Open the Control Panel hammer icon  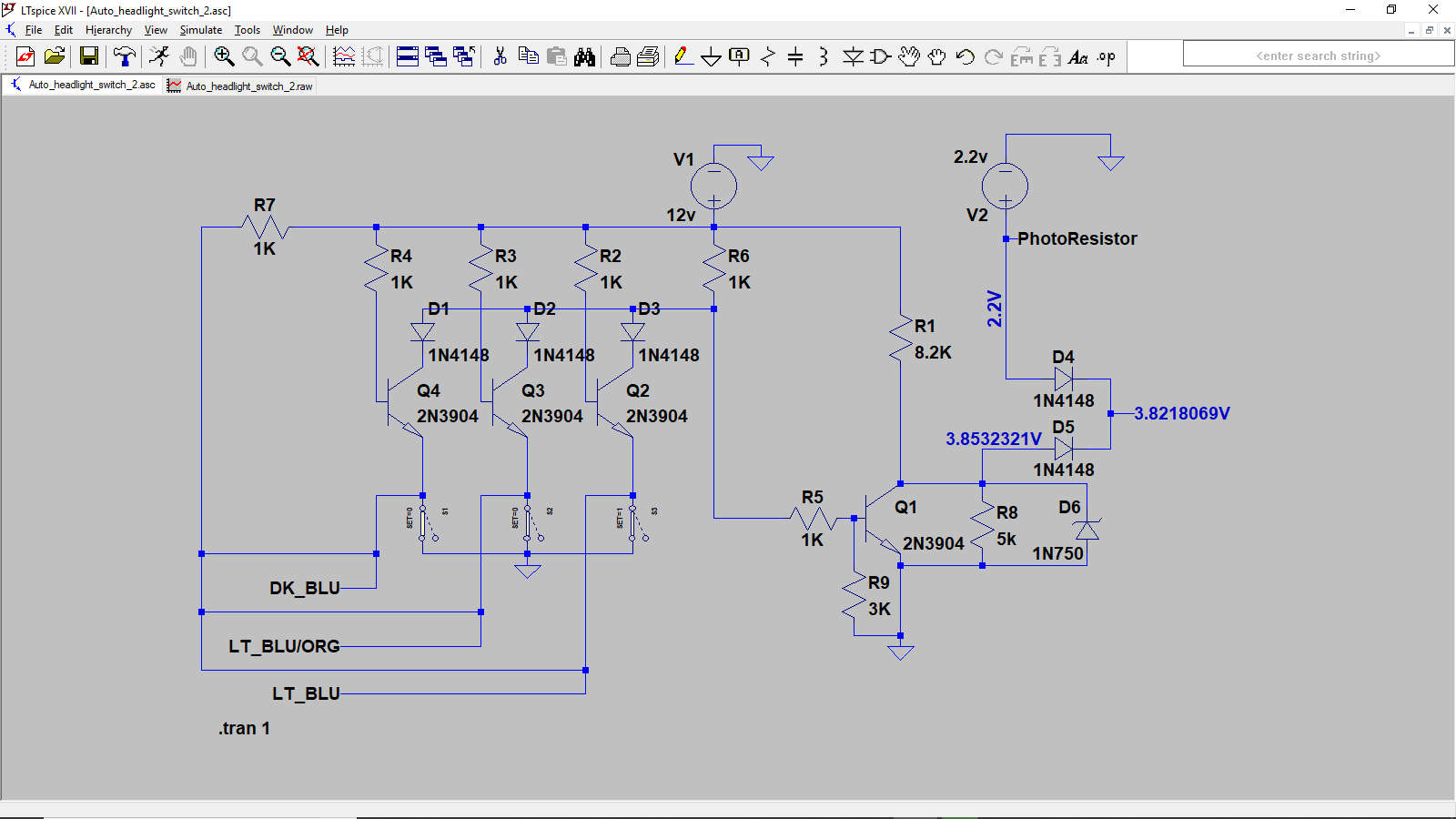click(x=124, y=56)
